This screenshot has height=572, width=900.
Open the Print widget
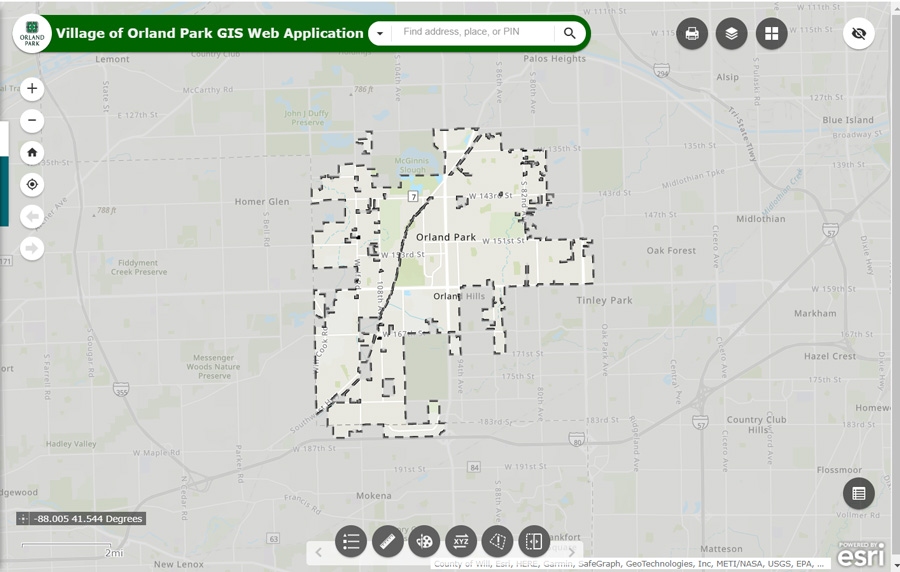(692, 34)
